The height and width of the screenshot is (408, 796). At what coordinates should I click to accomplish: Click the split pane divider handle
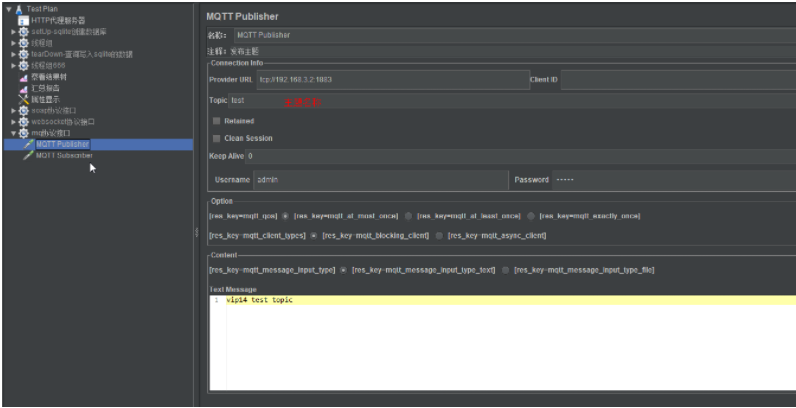(x=196, y=232)
